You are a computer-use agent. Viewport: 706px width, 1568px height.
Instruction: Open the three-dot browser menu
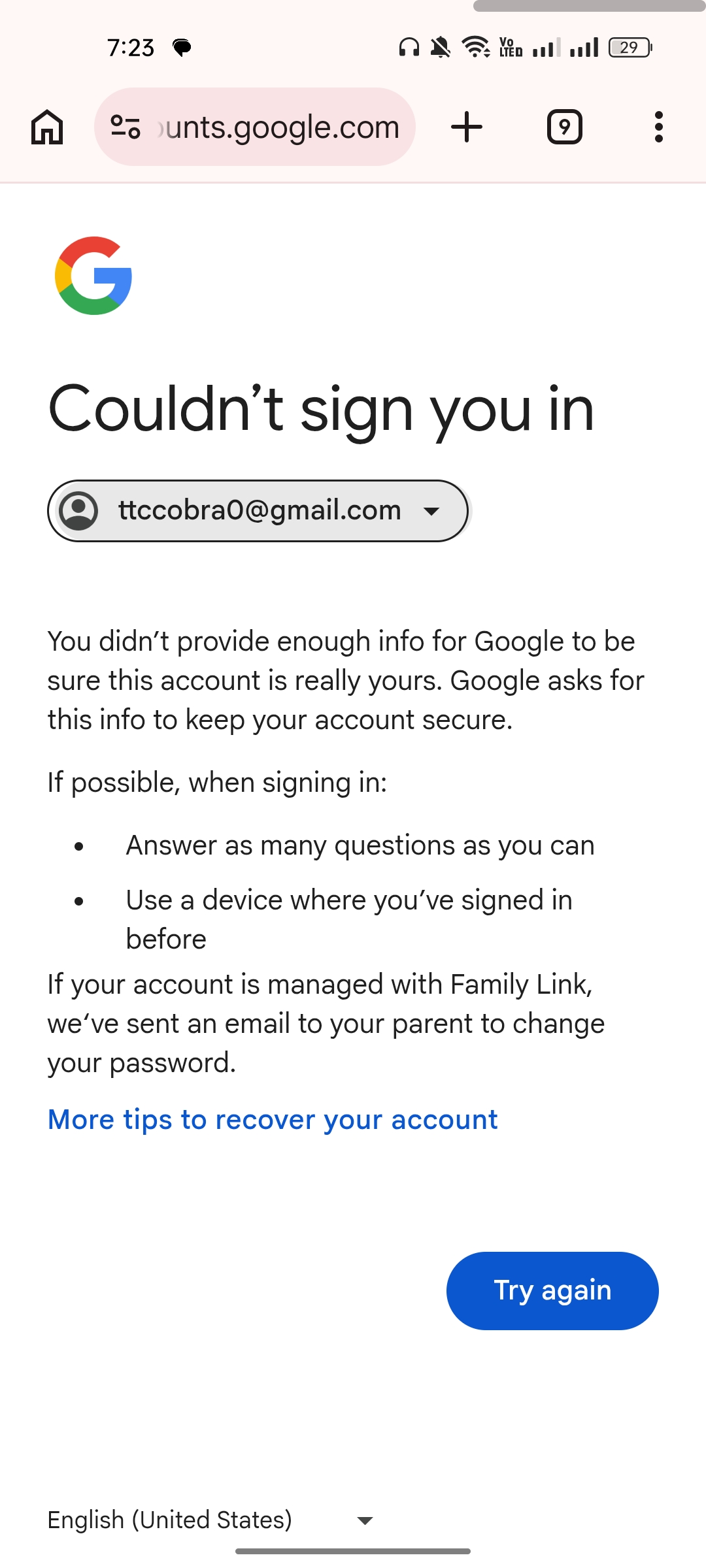coord(658,127)
